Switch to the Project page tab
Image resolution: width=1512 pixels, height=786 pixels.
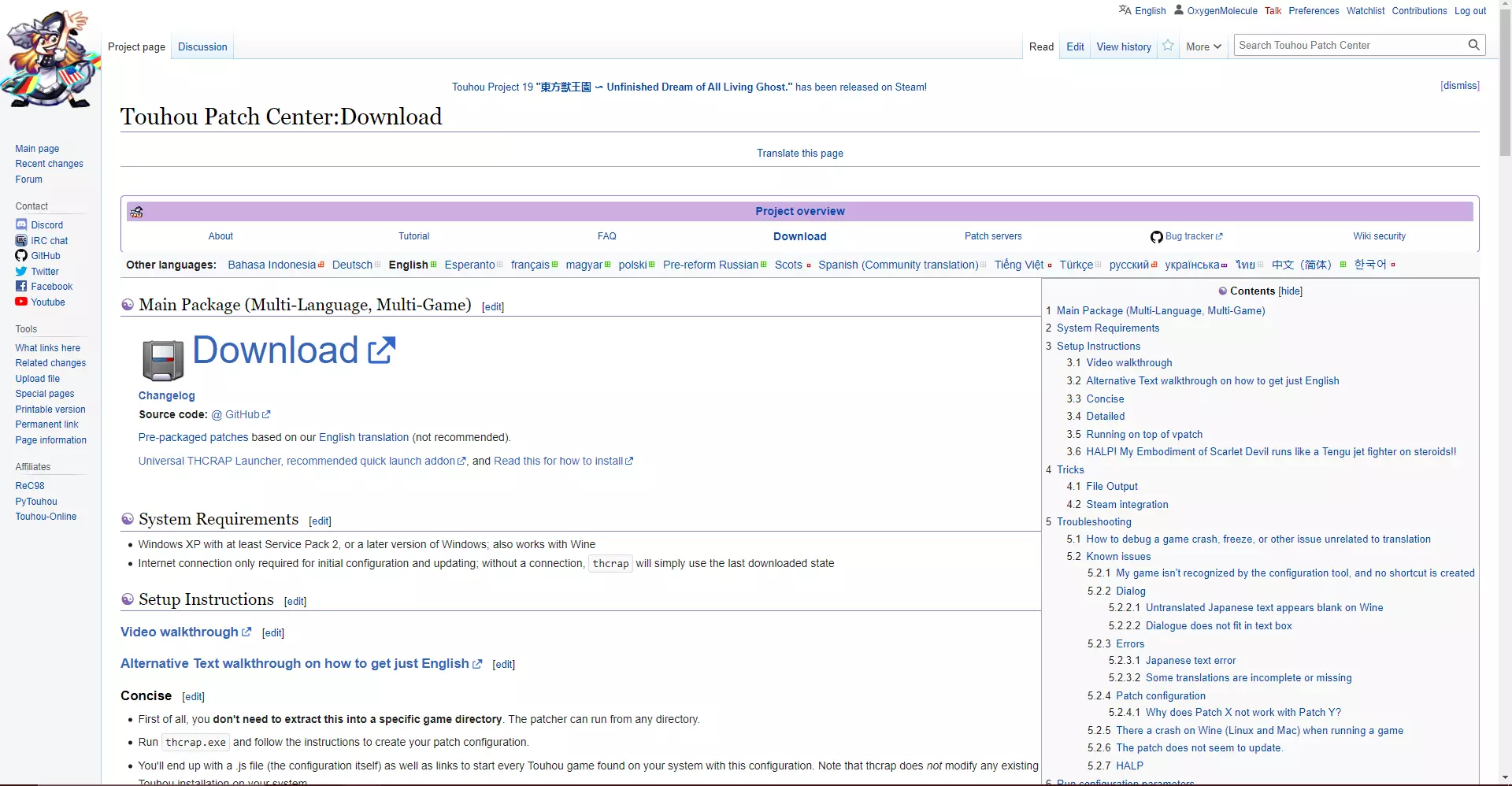click(136, 47)
